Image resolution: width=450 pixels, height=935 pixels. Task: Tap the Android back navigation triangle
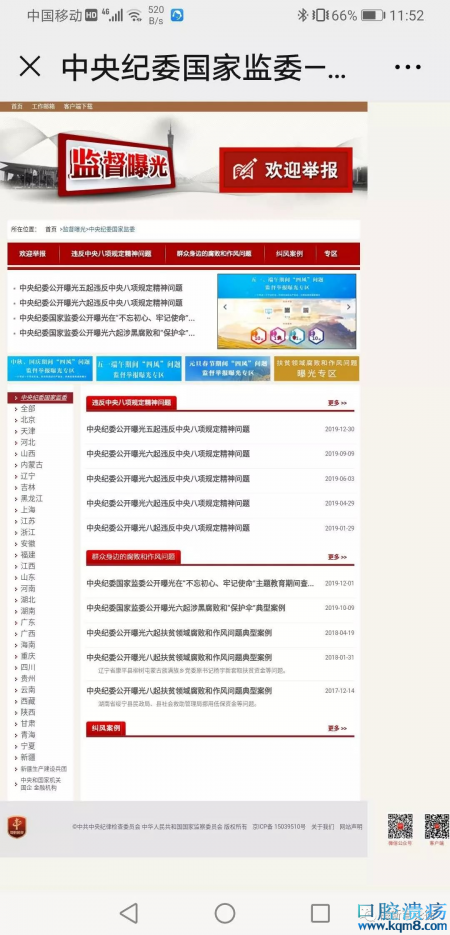129,912
